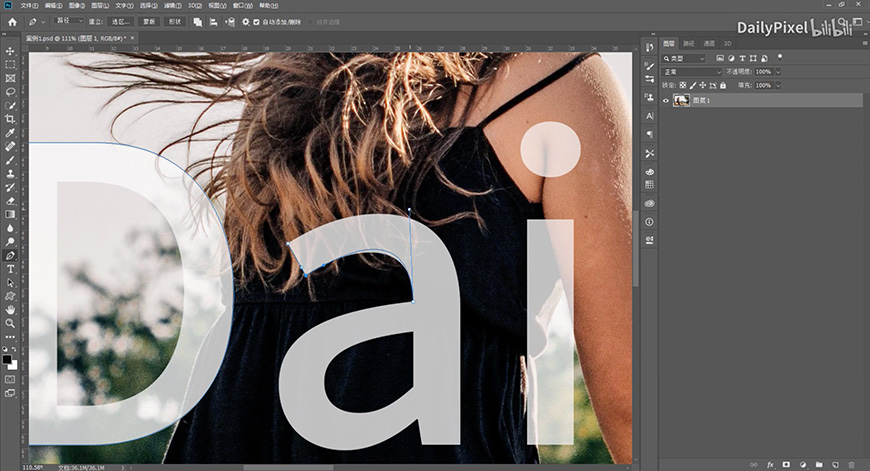Image resolution: width=870 pixels, height=471 pixels.
Task: Toggle smart object layer filter
Action: [x=764, y=58]
